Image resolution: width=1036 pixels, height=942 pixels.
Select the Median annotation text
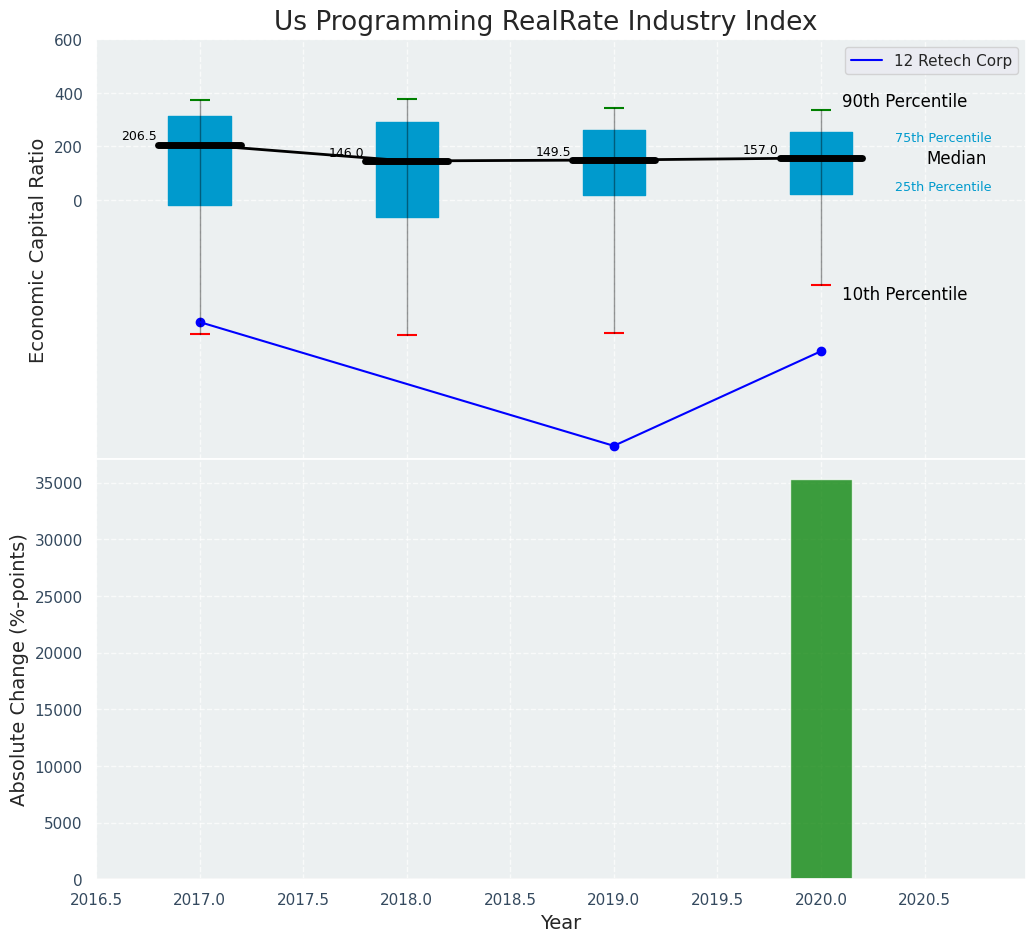coord(956,159)
